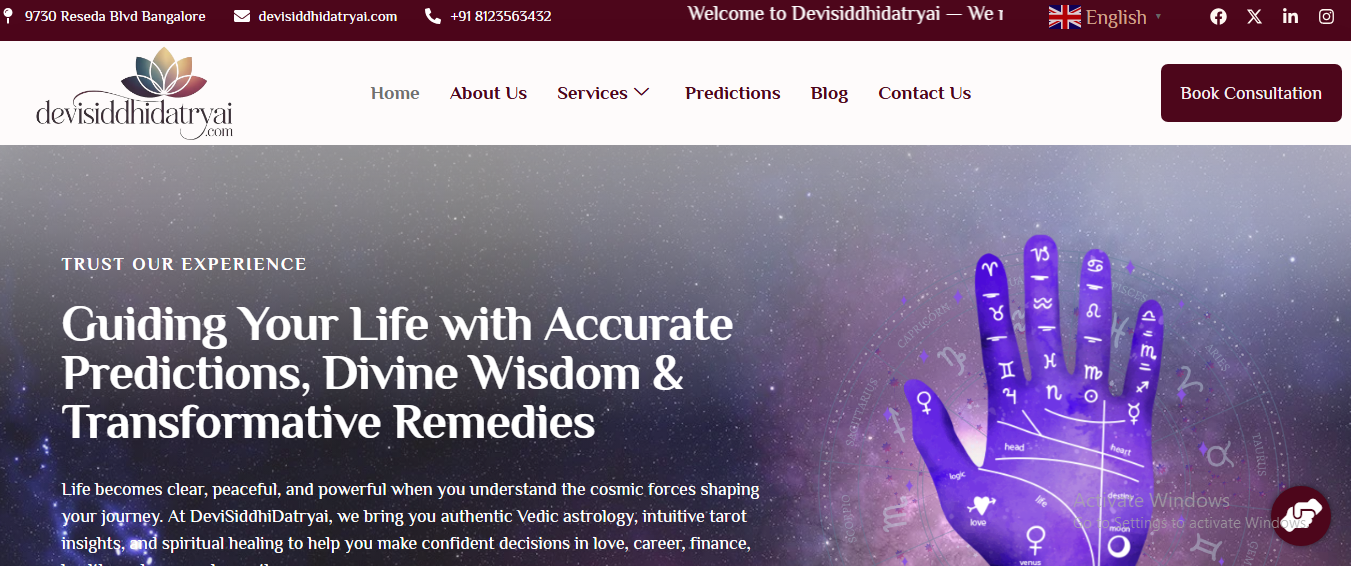Click the envelope email icon
Image resolution: width=1351 pixels, height=566 pixels.
tap(242, 16)
